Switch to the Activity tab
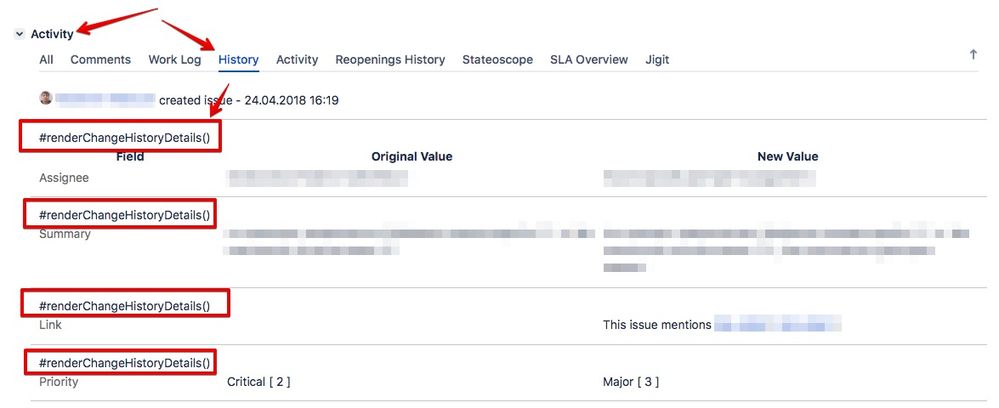999x408 pixels. pos(297,59)
